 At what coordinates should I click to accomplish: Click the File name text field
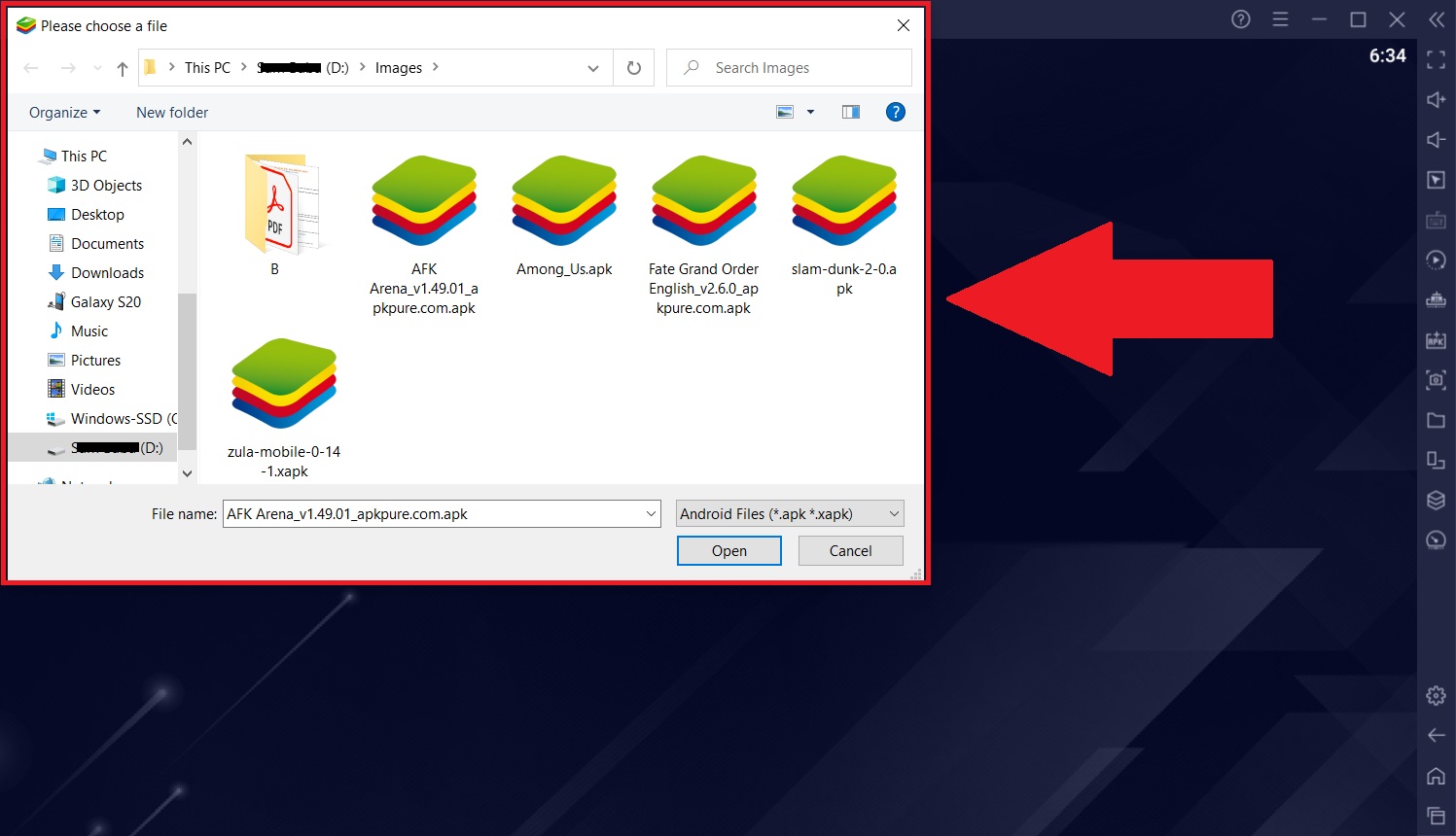(x=434, y=514)
